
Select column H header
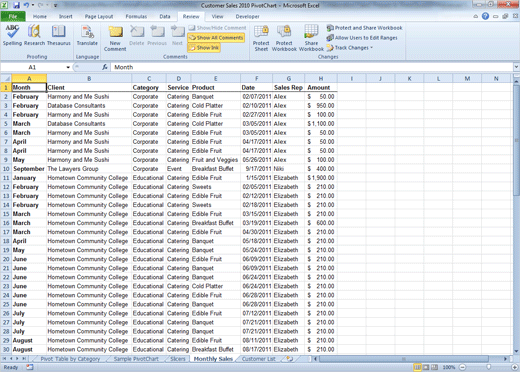coord(321,79)
